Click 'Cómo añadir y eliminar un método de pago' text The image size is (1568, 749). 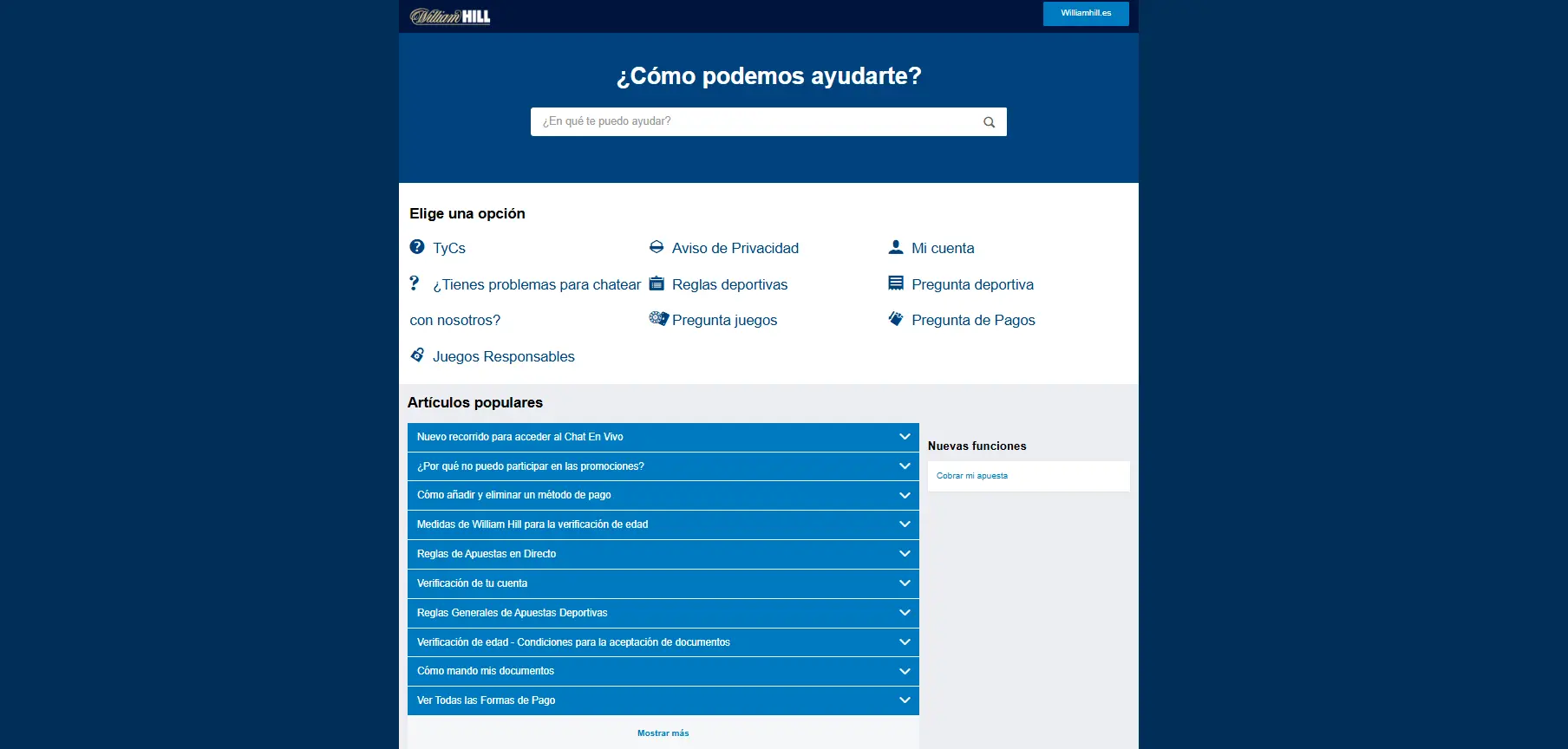(x=513, y=495)
